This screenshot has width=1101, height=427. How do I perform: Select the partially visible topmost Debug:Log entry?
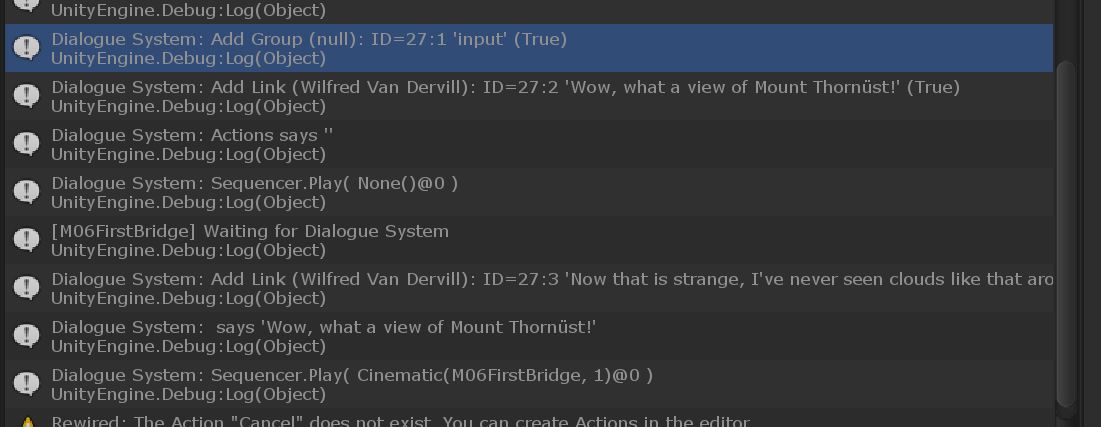pyautogui.click(x=529, y=11)
